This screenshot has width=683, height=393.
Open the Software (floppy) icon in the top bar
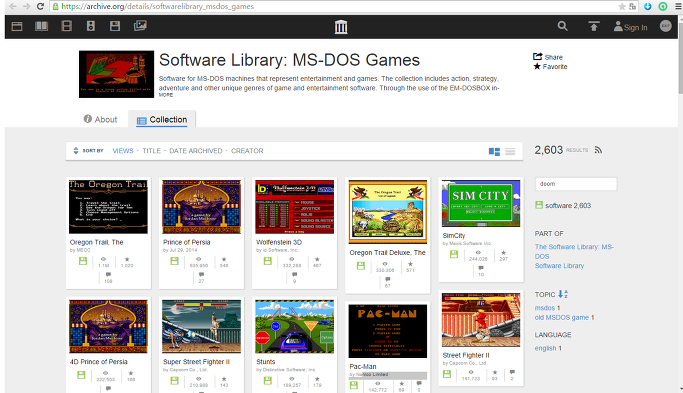point(115,26)
